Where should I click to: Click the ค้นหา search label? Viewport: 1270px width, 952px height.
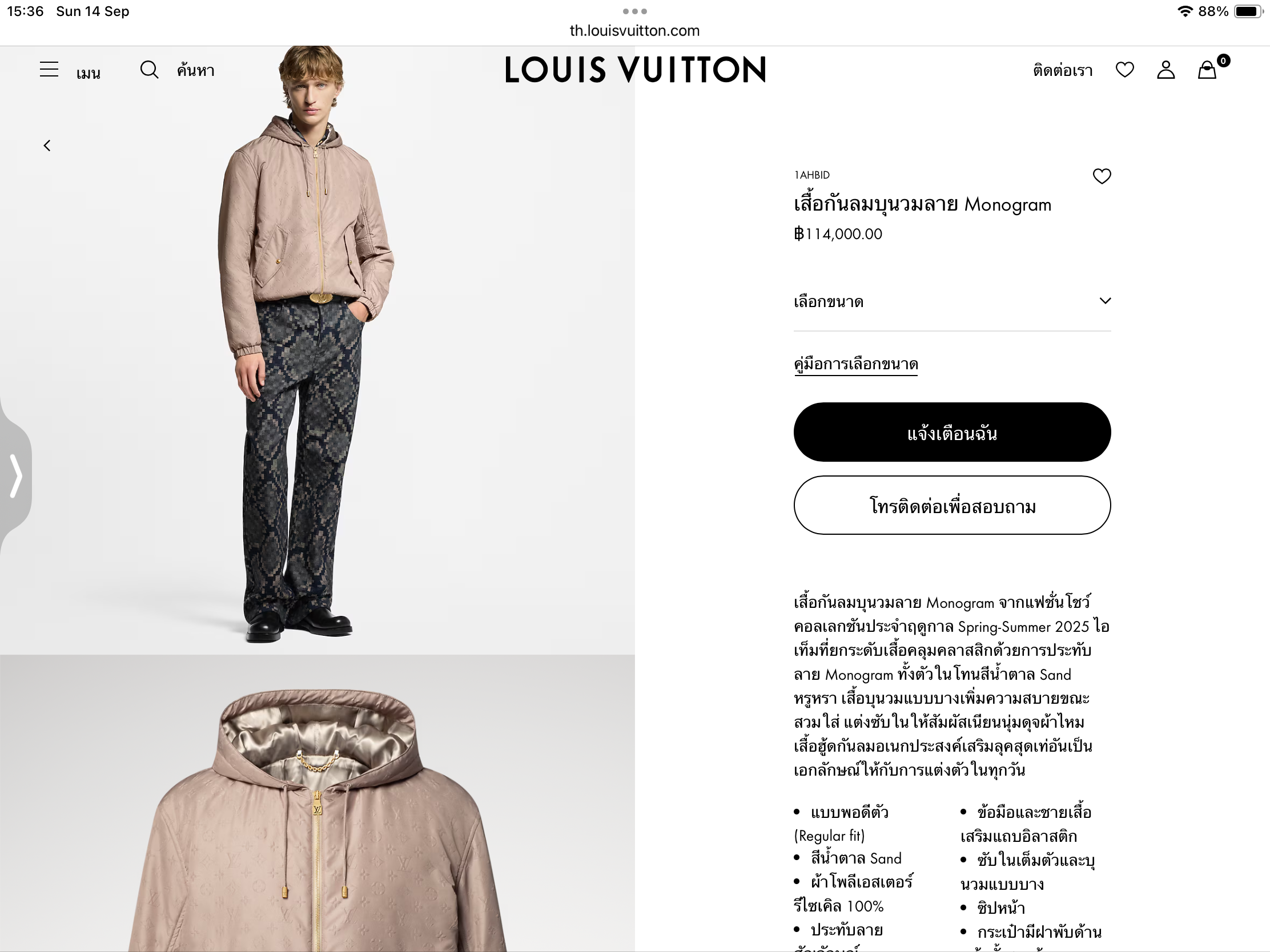pyautogui.click(x=196, y=71)
